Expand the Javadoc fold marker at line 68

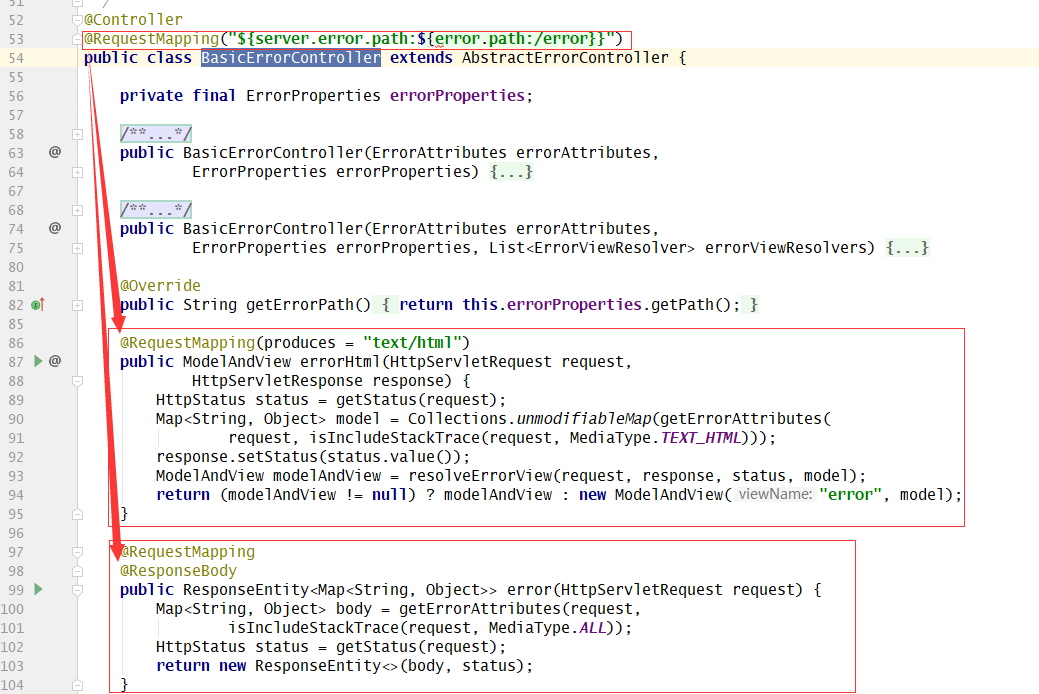pyautogui.click(x=77, y=210)
